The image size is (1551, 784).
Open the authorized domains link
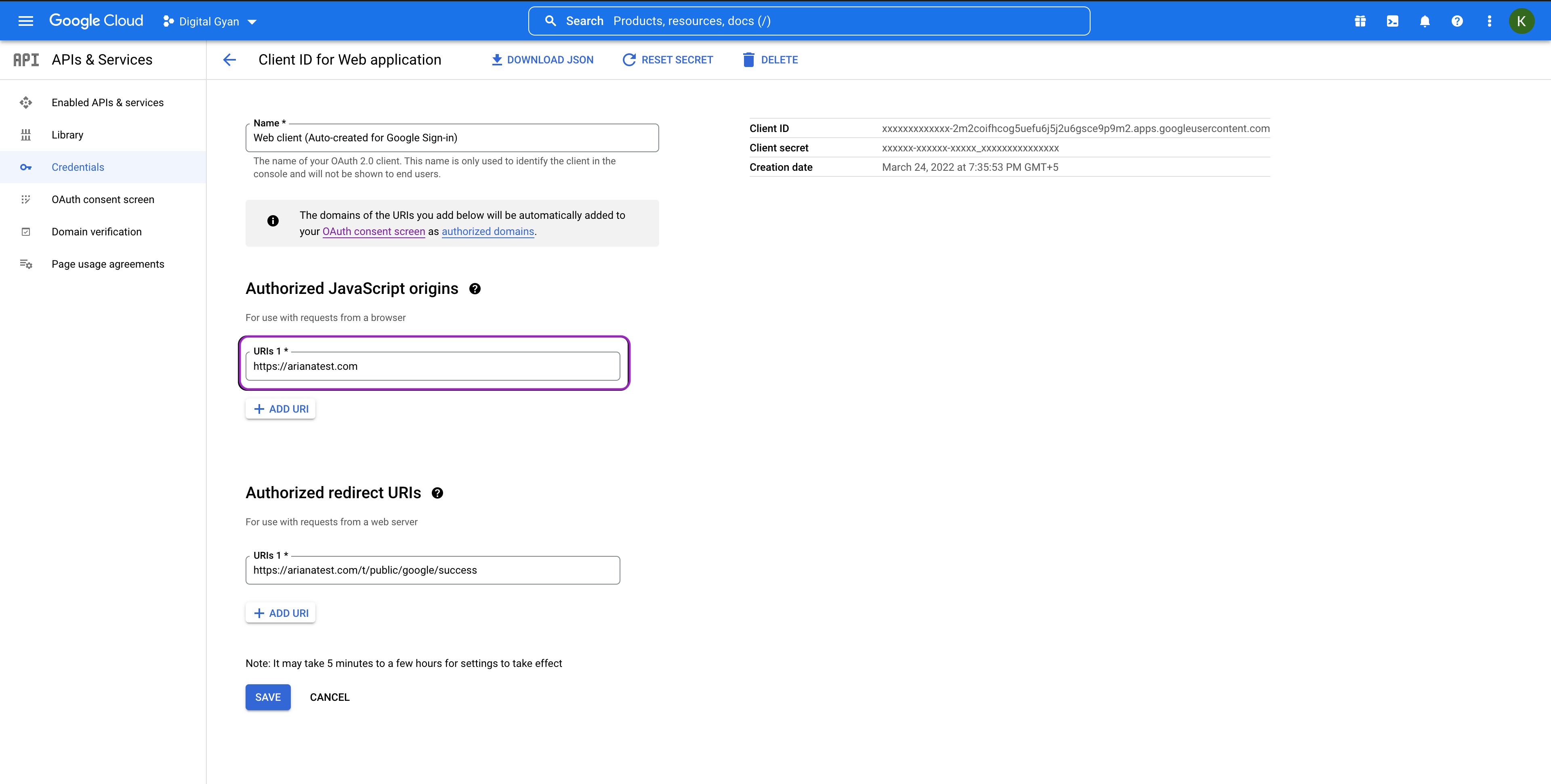point(487,231)
